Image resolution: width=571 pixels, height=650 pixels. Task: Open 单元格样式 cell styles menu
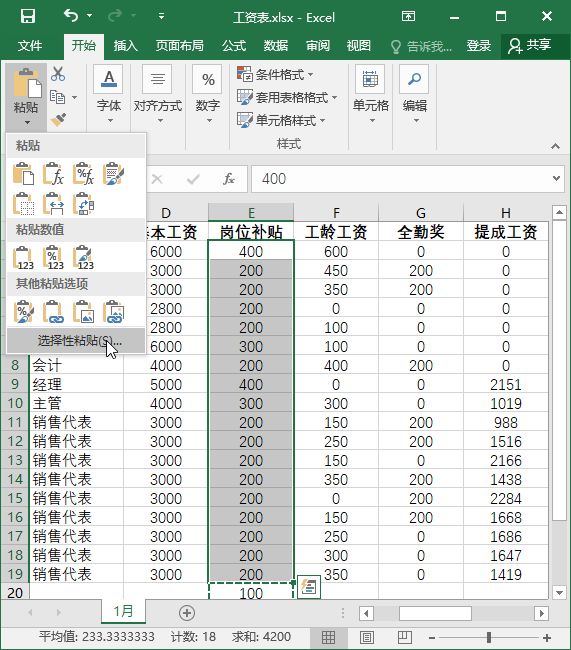[281, 120]
